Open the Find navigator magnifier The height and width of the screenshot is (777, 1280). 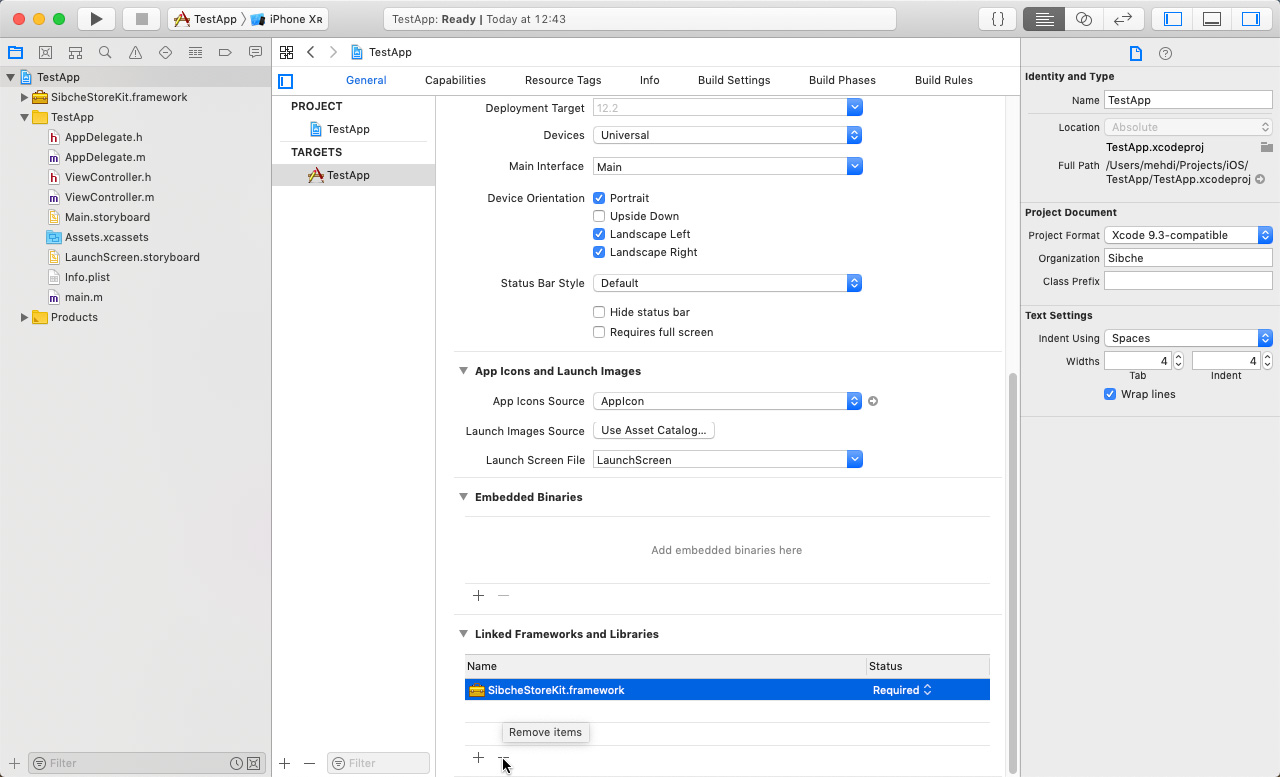pos(105,52)
